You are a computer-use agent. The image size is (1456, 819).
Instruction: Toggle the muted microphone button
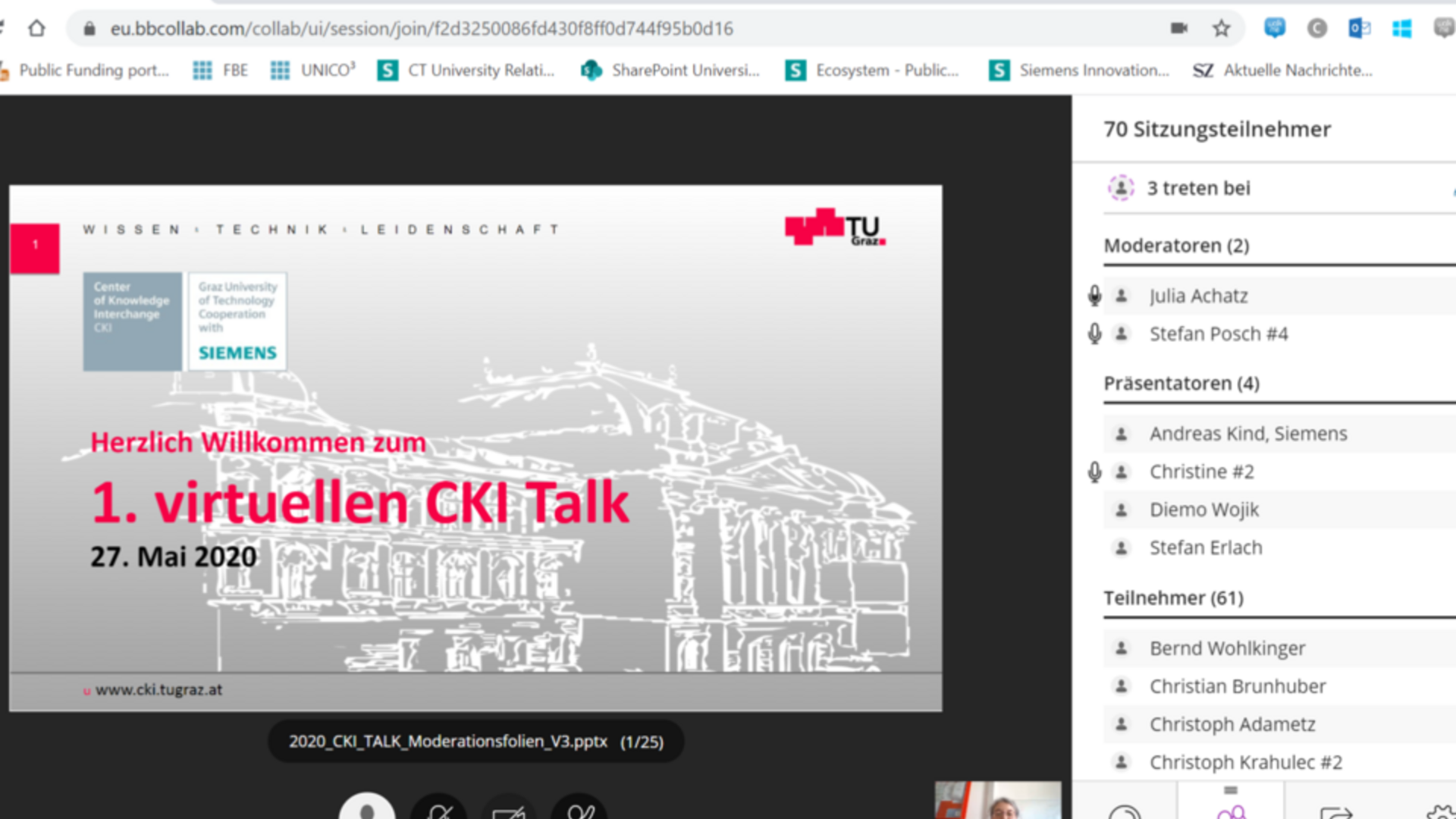pyautogui.click(x=438, y=807)
